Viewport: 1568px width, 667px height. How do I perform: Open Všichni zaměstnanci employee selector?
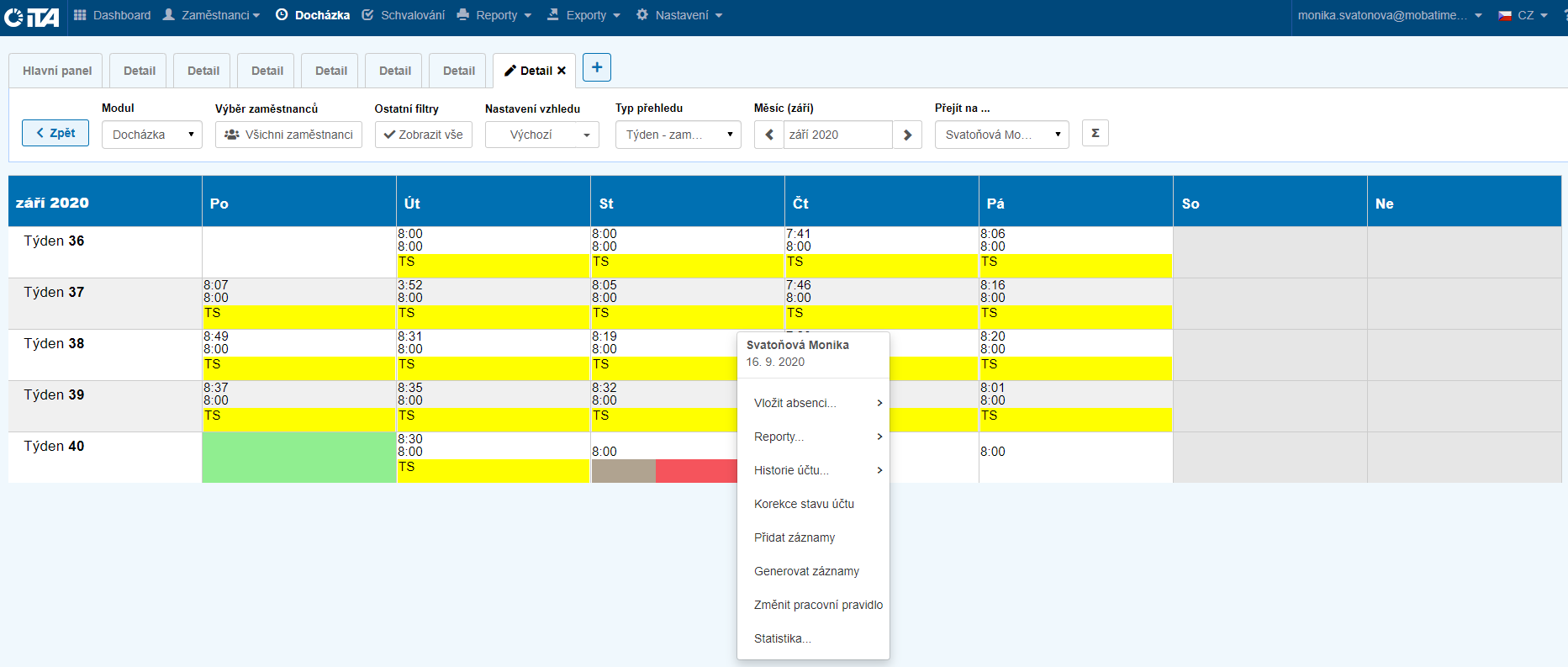pyautogui.click(x=288, y=135)
